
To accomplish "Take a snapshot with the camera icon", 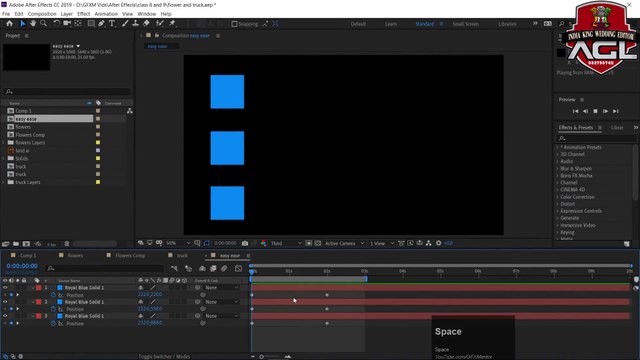I will pyautogui.click(x=245, y=243).
